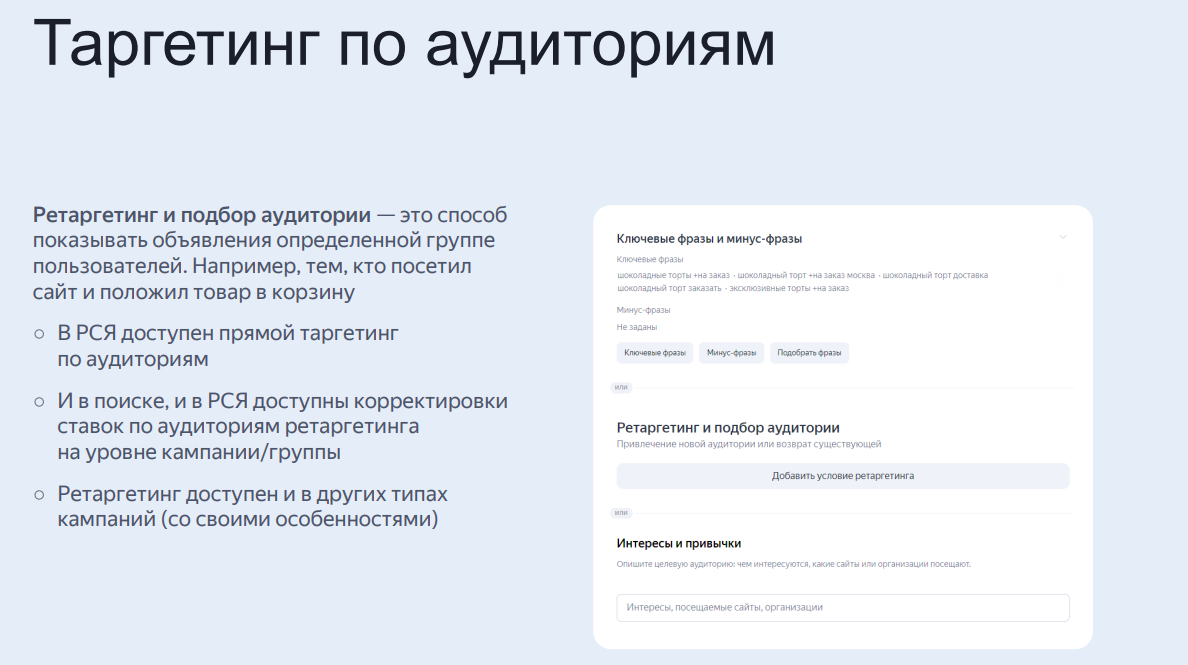Click the Подобрать фразы button

click(809, 353)
